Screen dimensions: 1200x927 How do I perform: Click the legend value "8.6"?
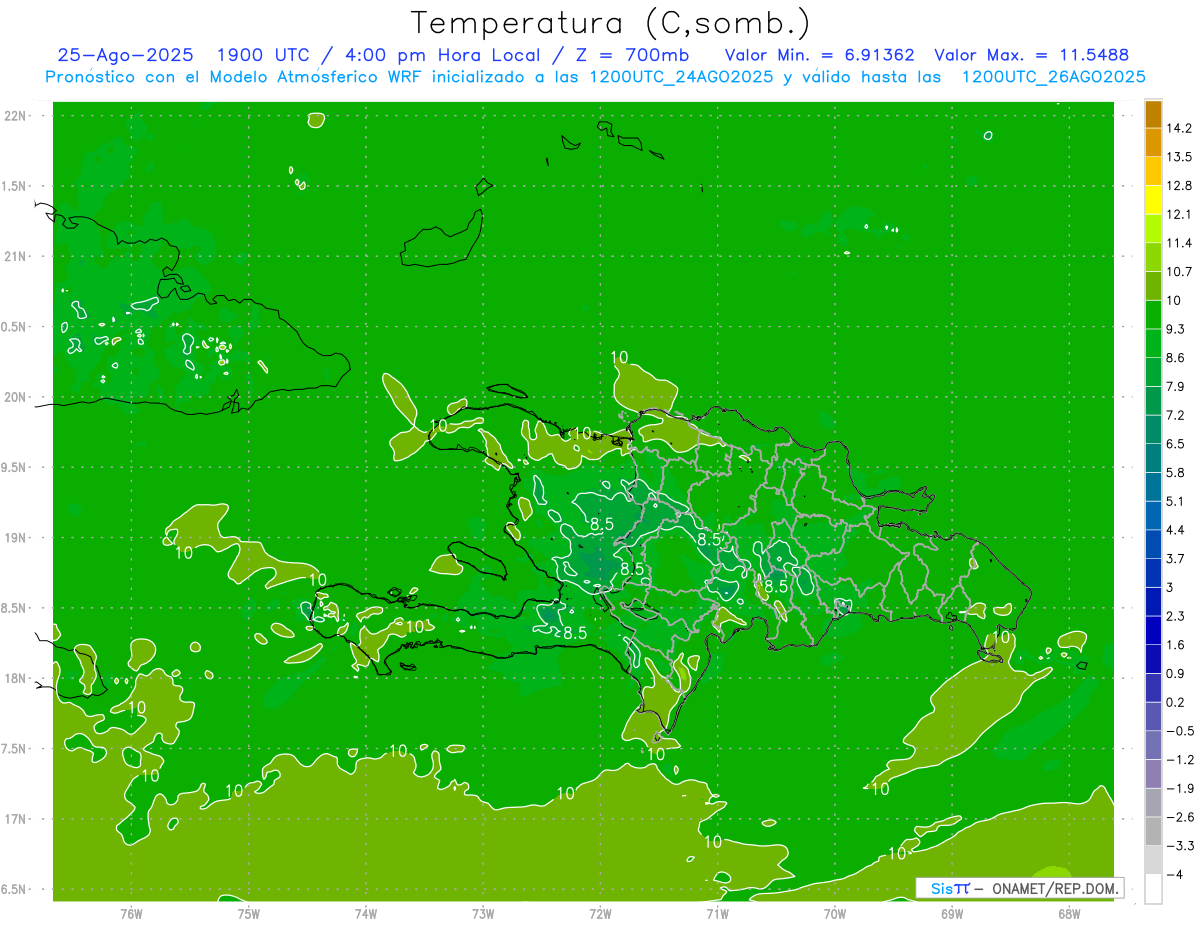pyautogui.click(x=1175, y=358)
